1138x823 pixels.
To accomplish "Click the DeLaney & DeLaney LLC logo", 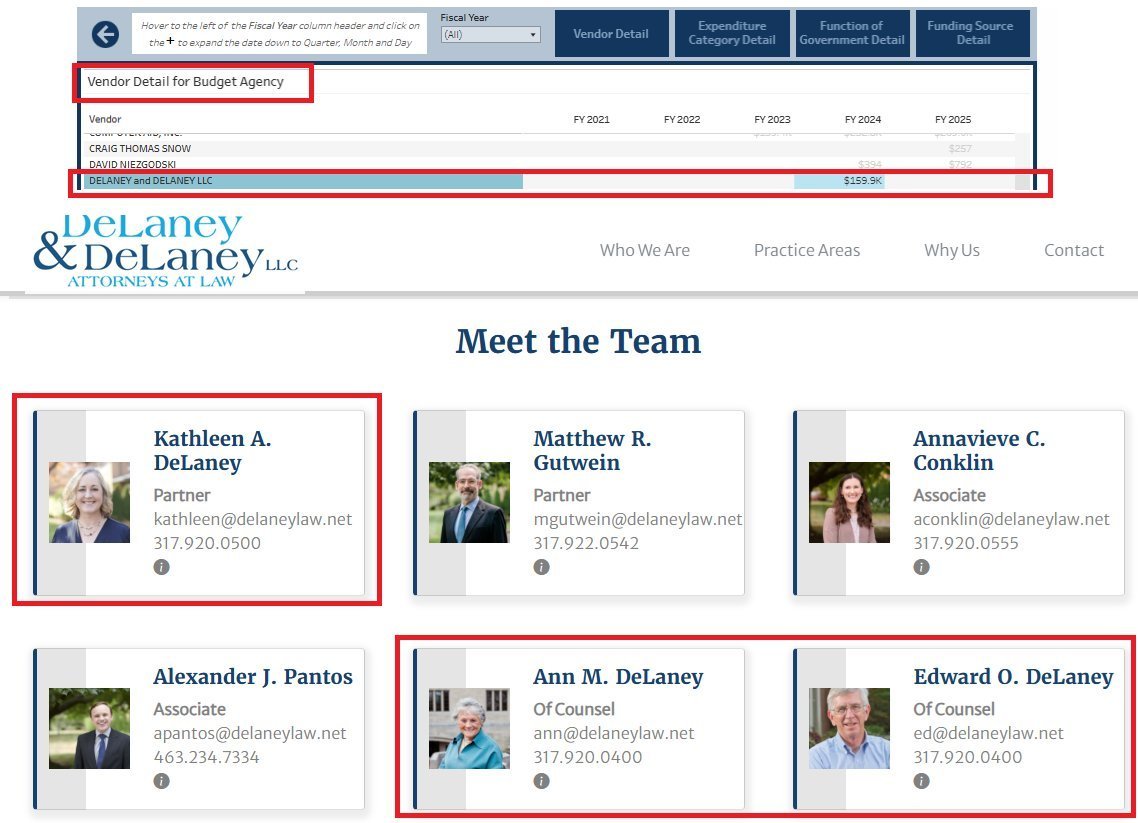I will (165, 251).
